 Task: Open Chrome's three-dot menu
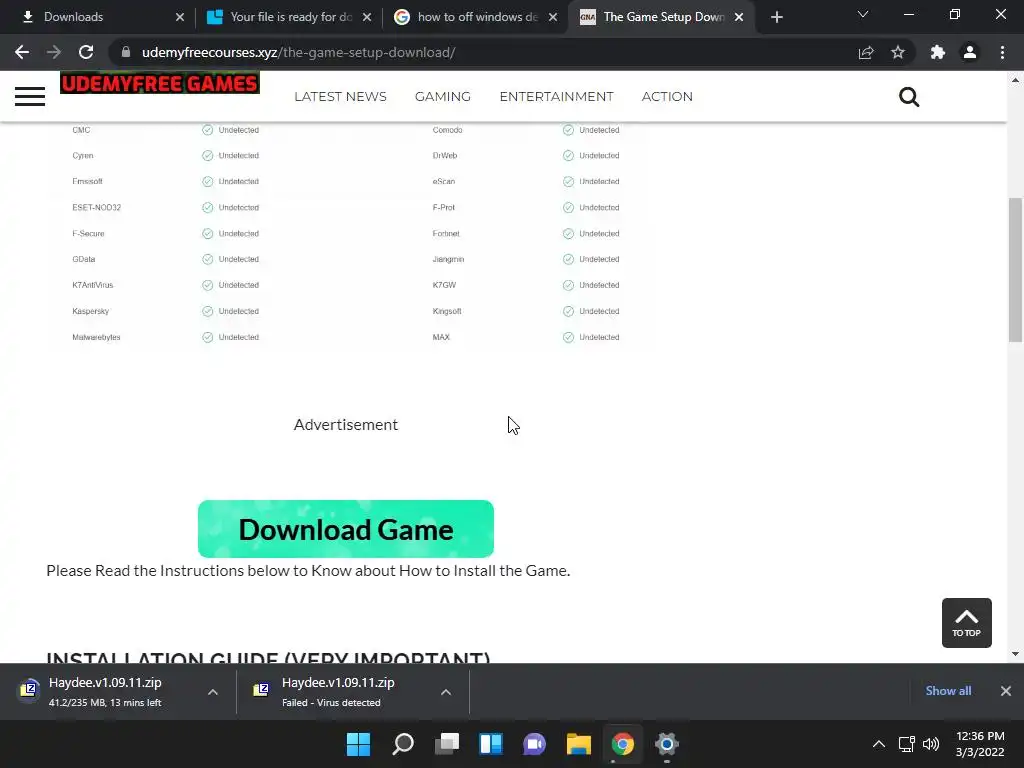[x=1002, y=52]
